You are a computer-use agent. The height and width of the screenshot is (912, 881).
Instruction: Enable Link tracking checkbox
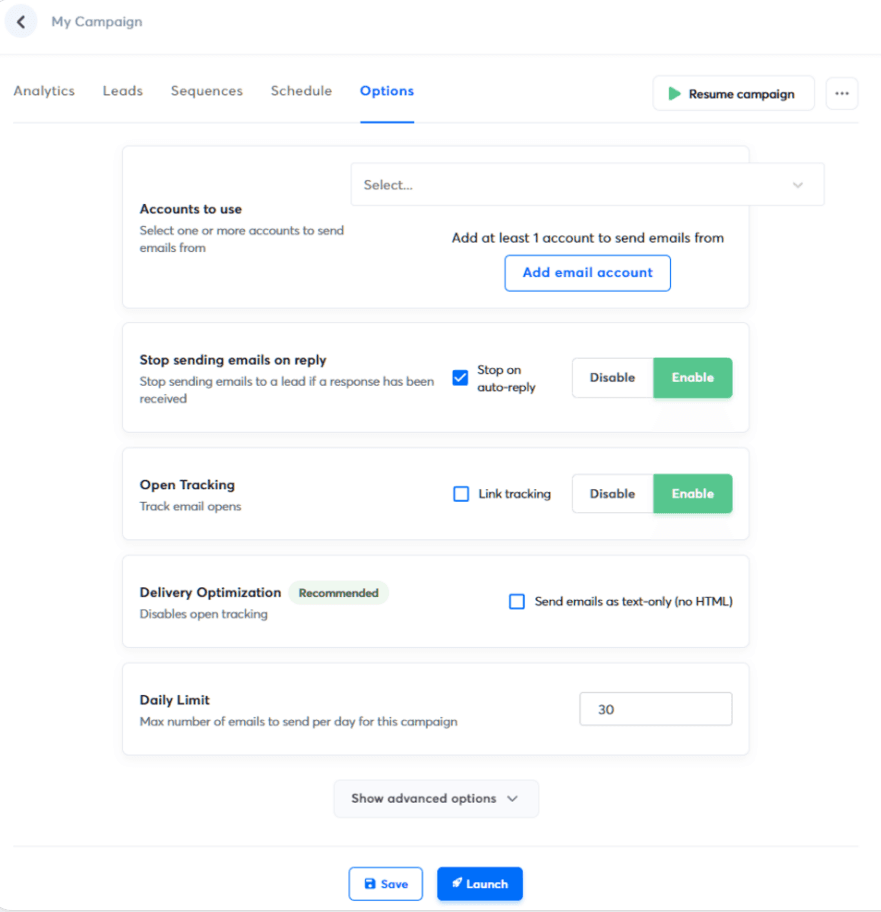point(461,493)
